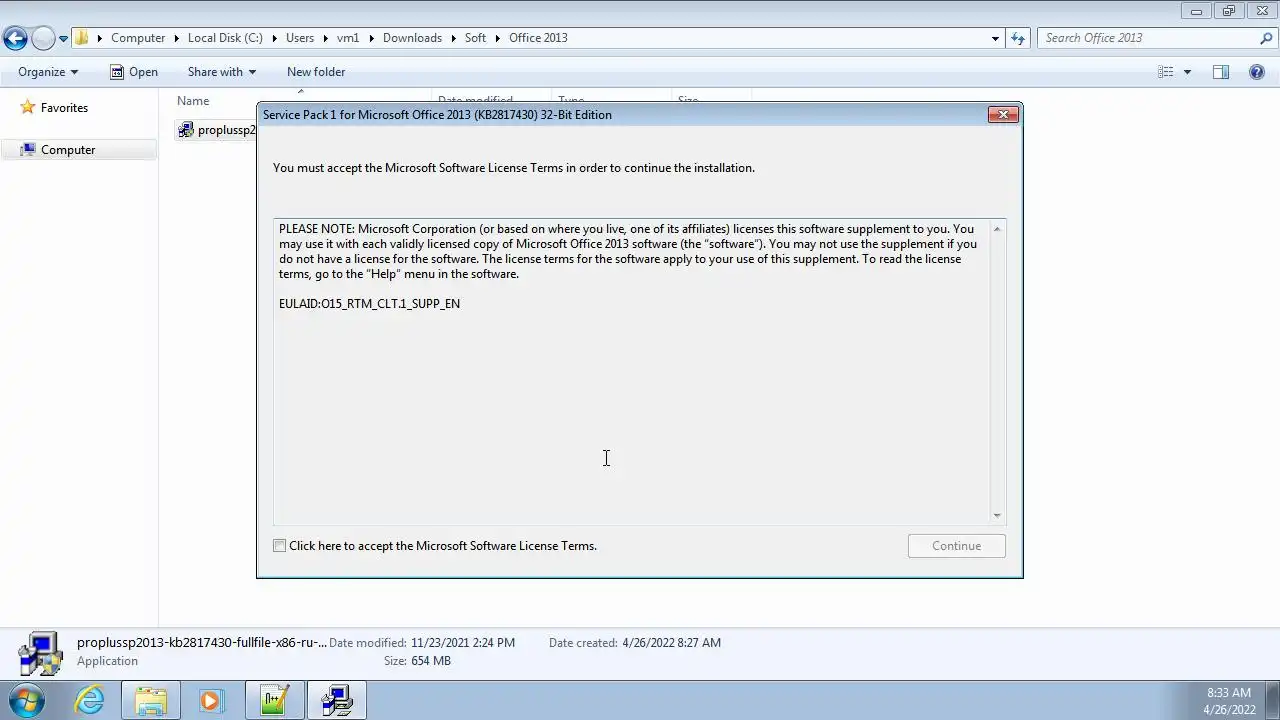
Task: Open Explorer help question mark icon
Action: pos(1257,72)
